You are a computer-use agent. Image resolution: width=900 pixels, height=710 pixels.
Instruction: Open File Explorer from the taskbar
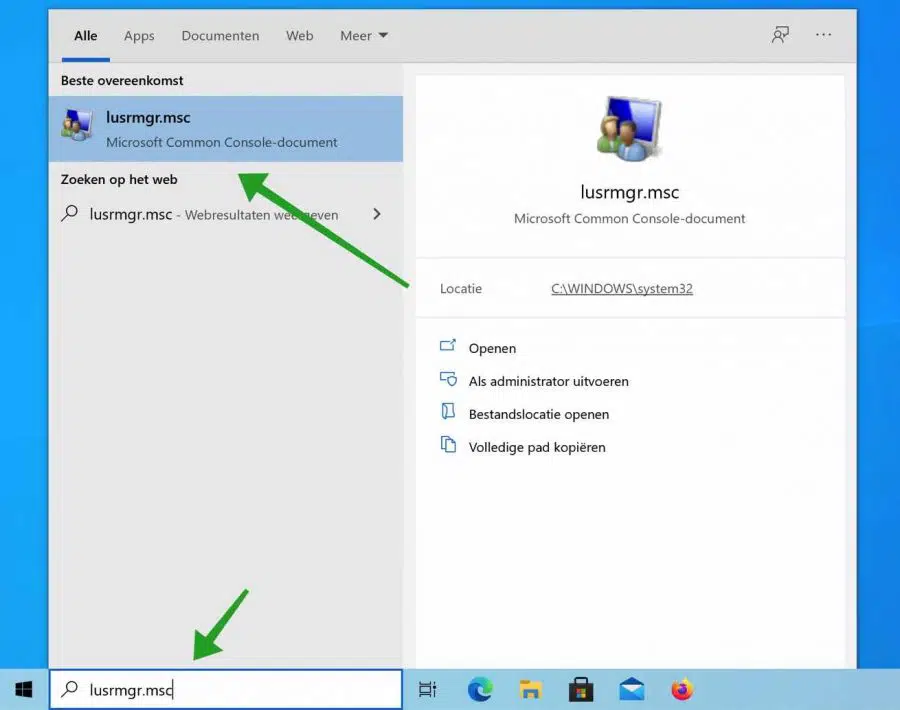click(530, 689)
